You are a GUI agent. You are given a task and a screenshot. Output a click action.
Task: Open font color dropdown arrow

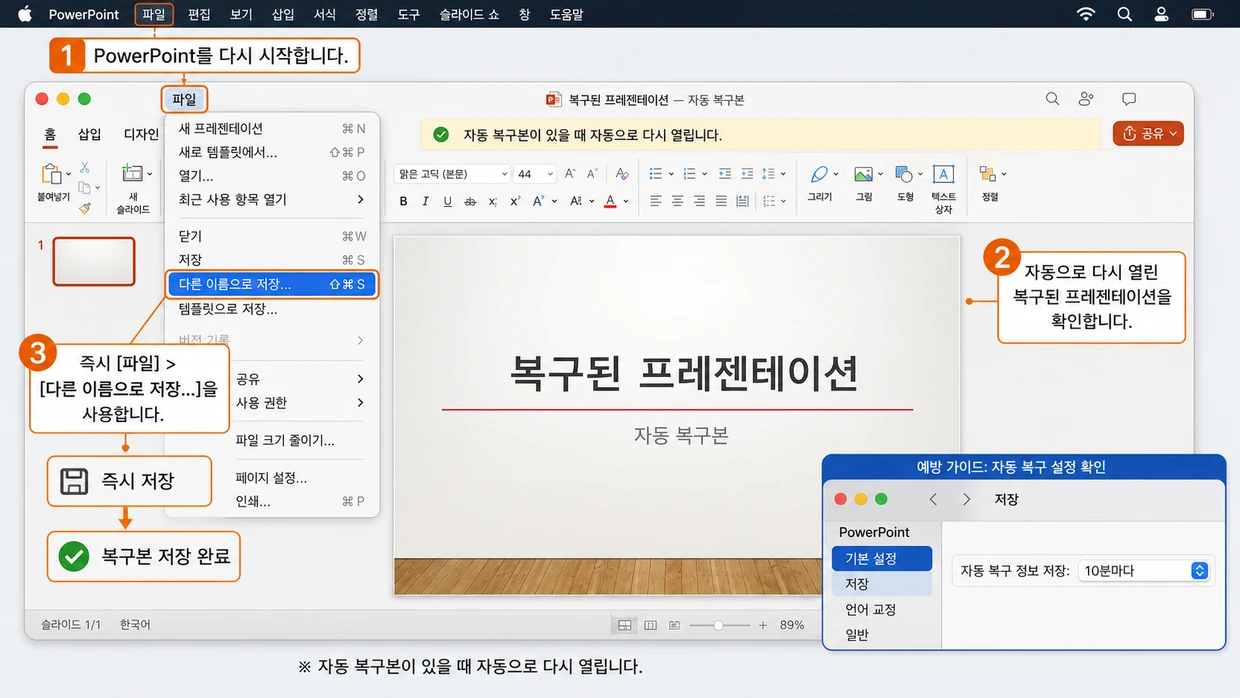click(x=626, y=201)
